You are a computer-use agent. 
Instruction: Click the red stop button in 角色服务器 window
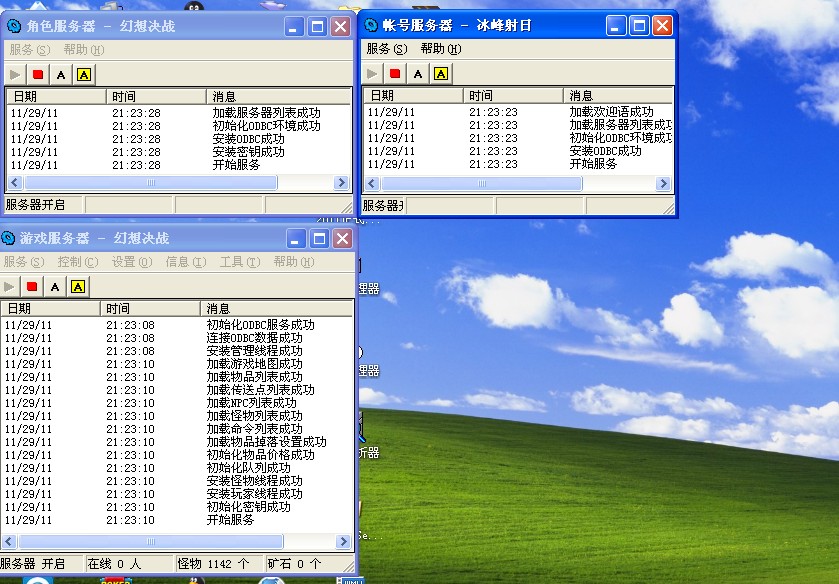(38, 74)
